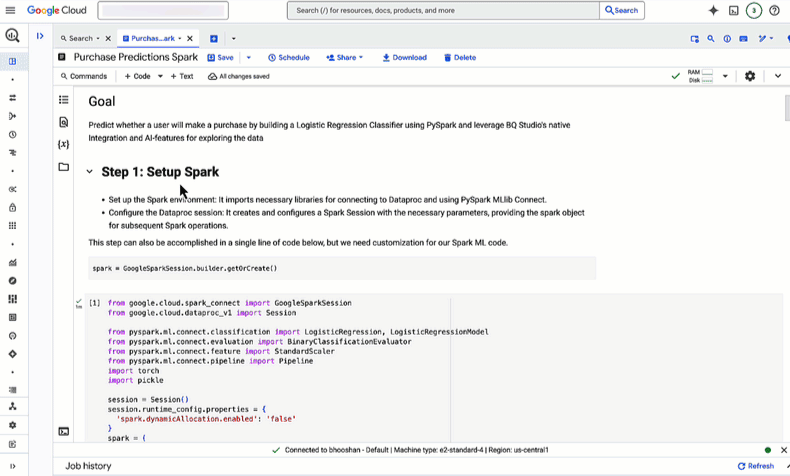Collapse the Step 1: Setup Spark section

pos(90,172)
